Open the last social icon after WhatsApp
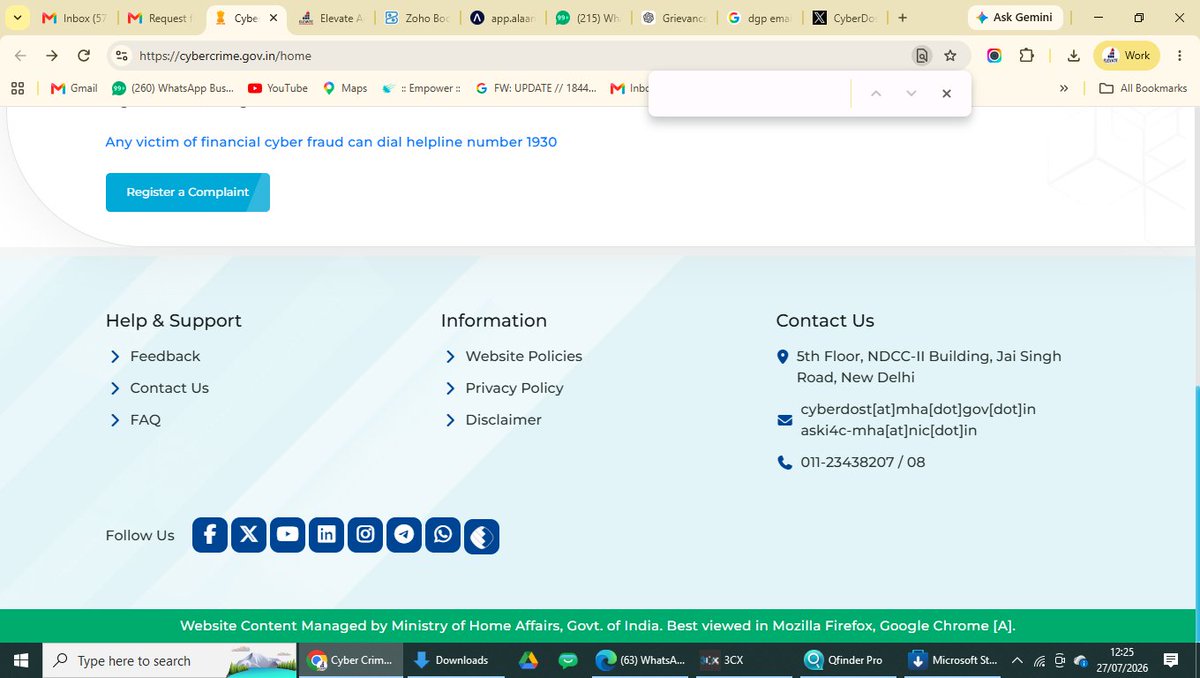 [482, 537]
